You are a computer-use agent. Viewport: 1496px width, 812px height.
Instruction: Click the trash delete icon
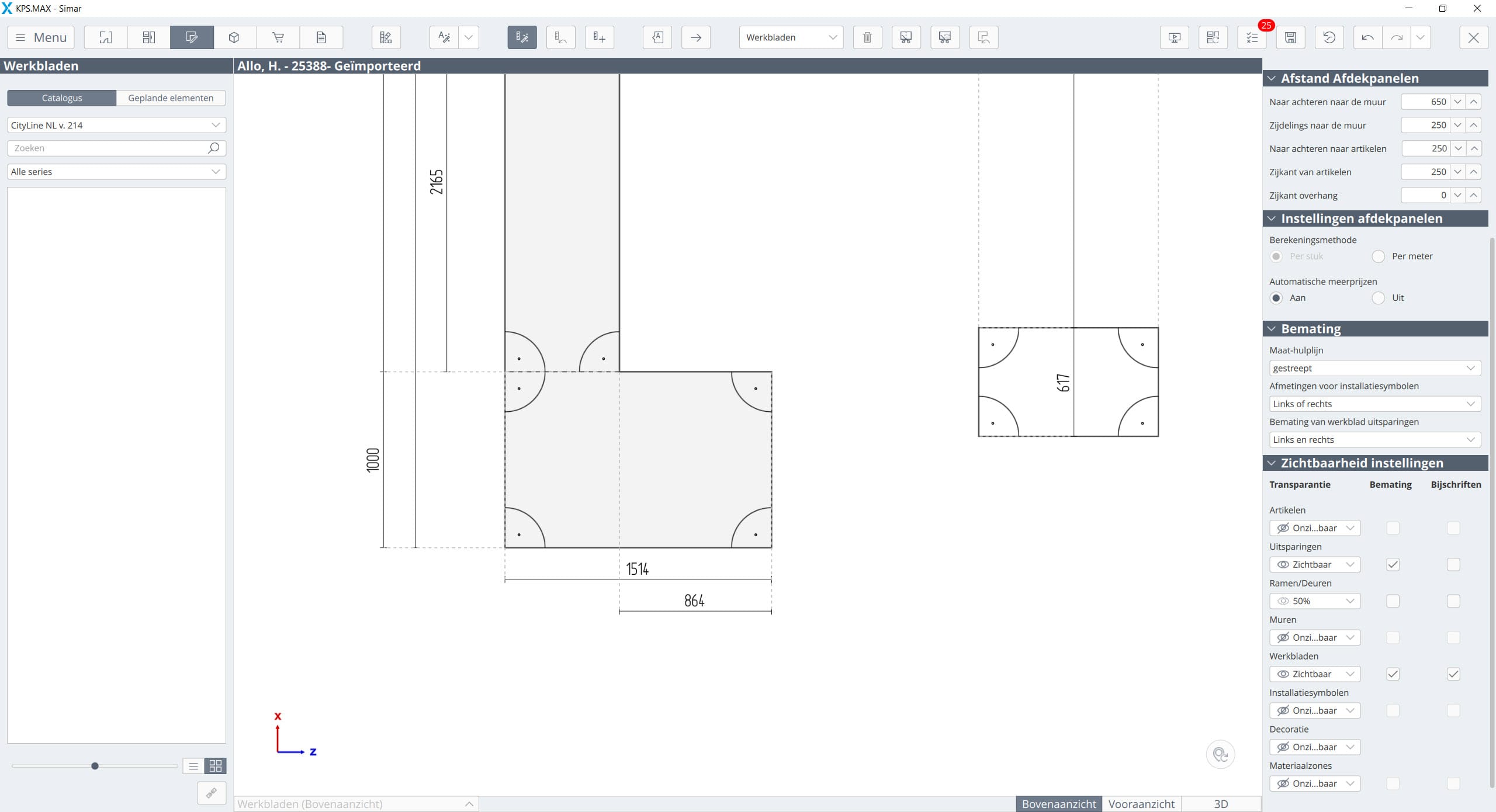pyautogui.click(x=867, y=37)
